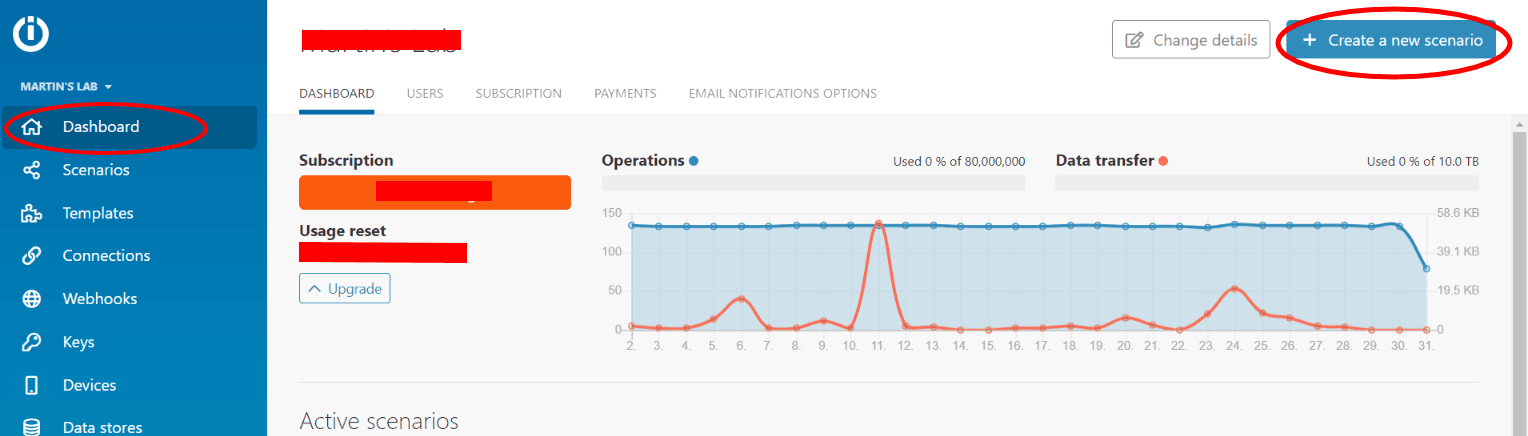Click the Change details button
1528x436 pixels.
click(x=1190, y=40)
